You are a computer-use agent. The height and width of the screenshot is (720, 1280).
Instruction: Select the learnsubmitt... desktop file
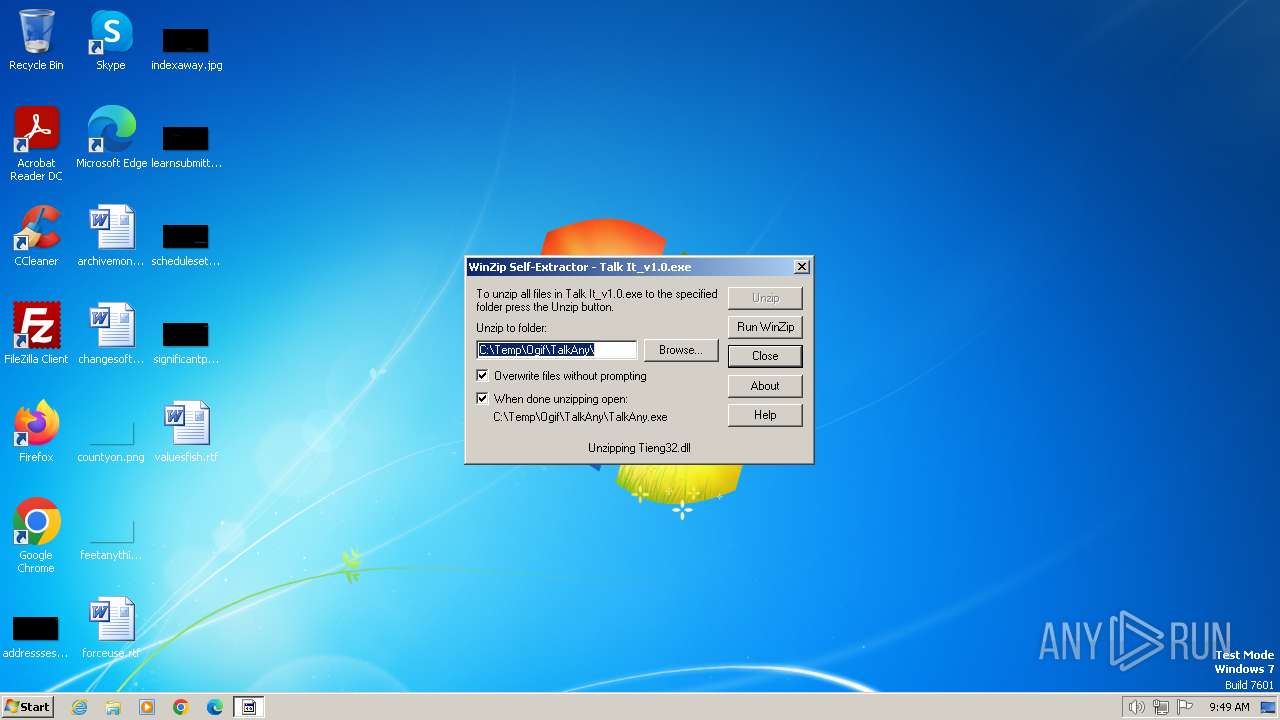tap(186, 146)
